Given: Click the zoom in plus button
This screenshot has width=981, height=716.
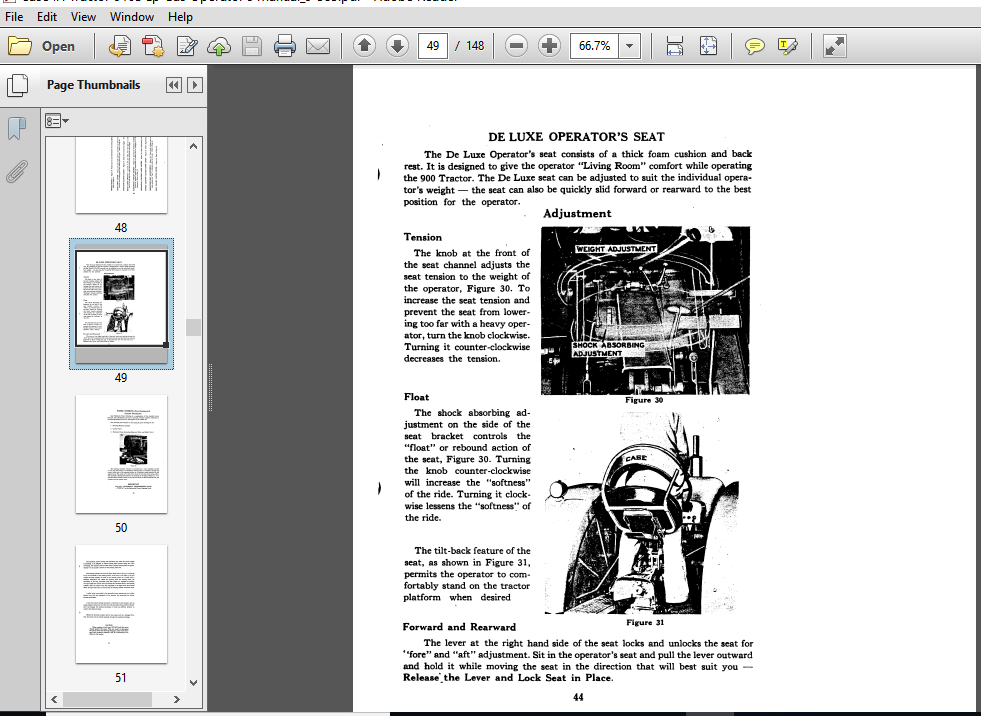Looking at the screenshot, I should pyautogui.click(x=549, y=46).
